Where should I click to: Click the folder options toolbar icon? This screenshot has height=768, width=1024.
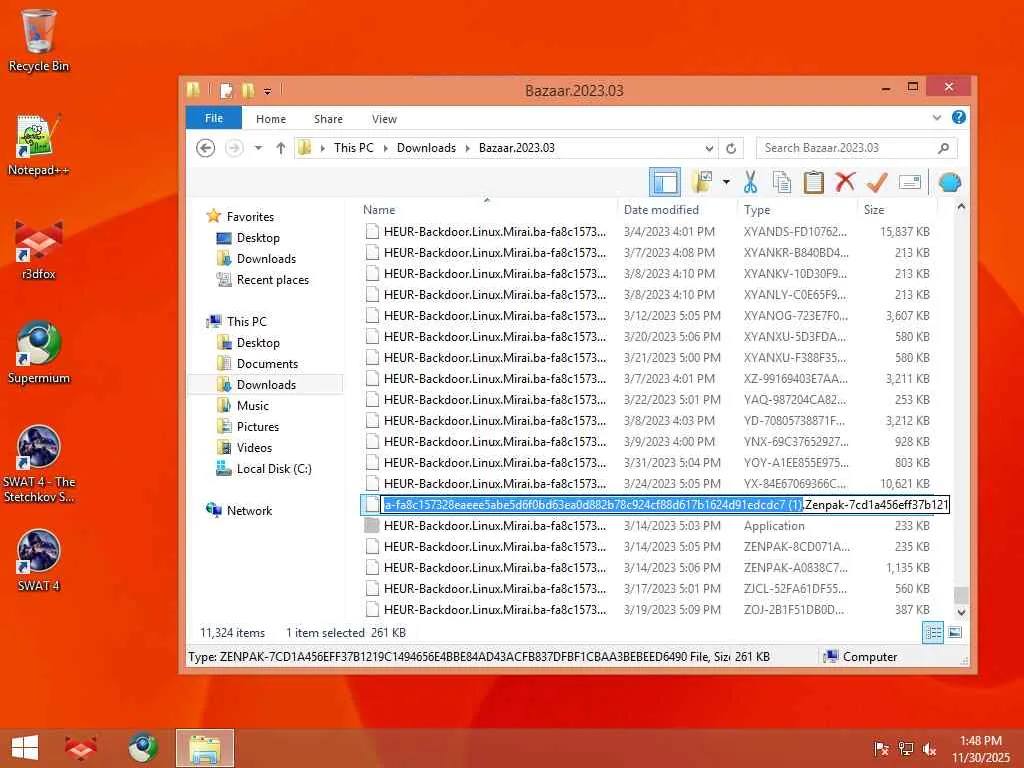(x=703, y=182)
